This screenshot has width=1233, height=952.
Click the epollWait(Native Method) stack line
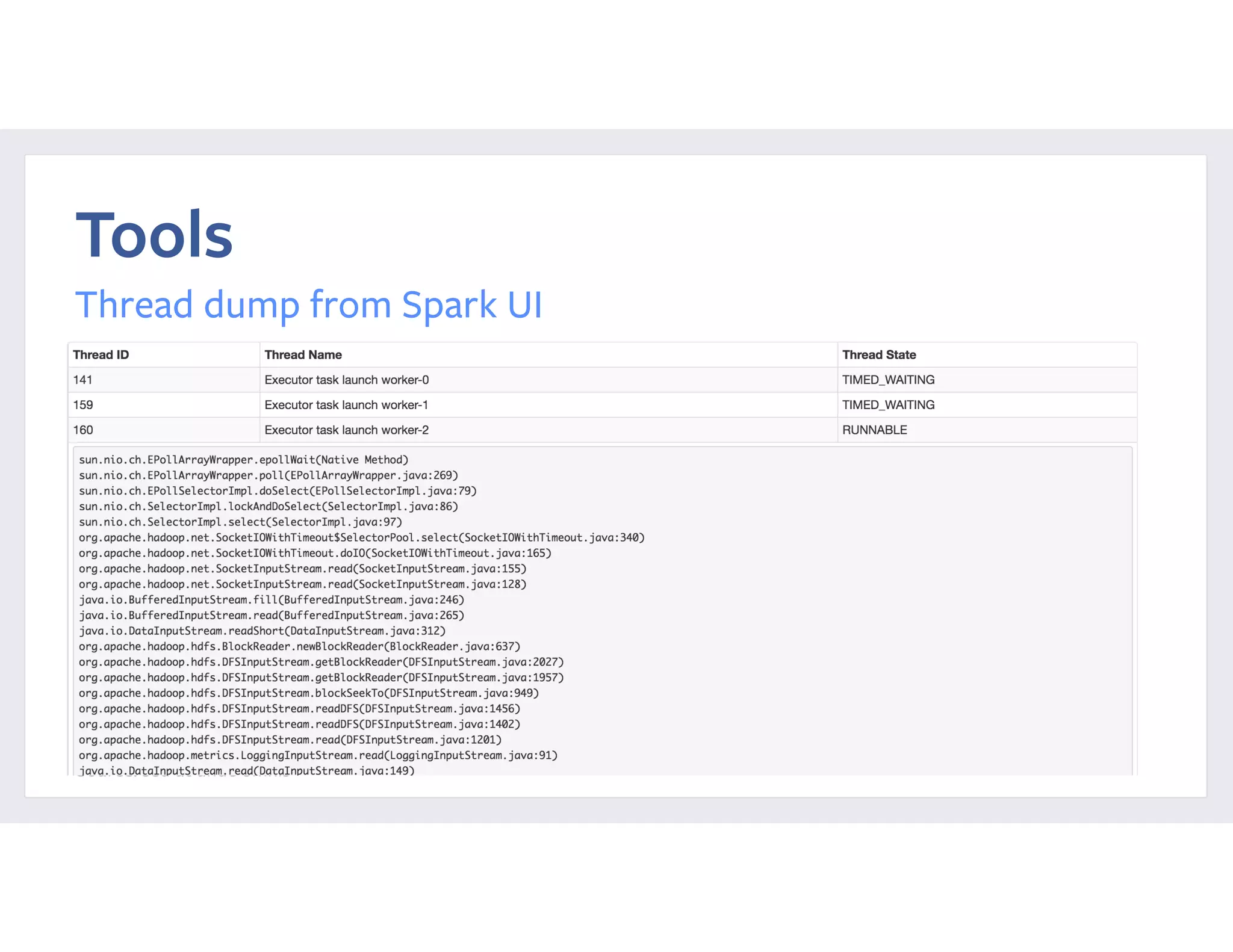pyautogui.click(x=244, y=460)
